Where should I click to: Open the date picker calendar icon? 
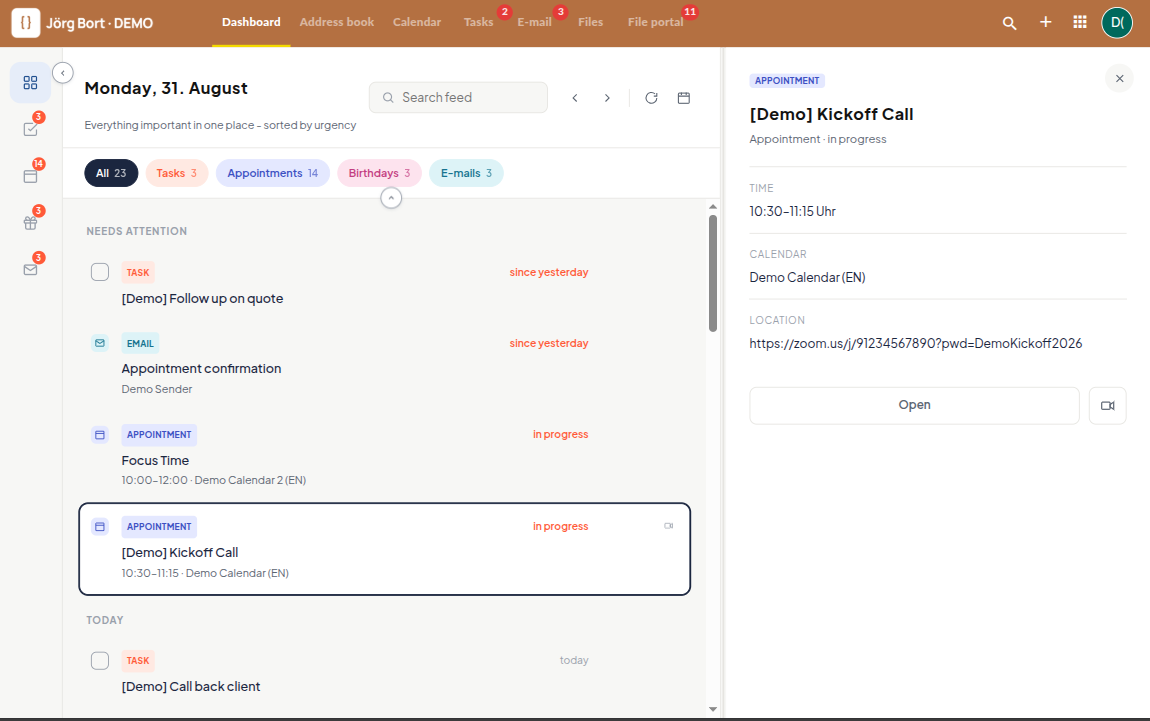tap(684, 98)
